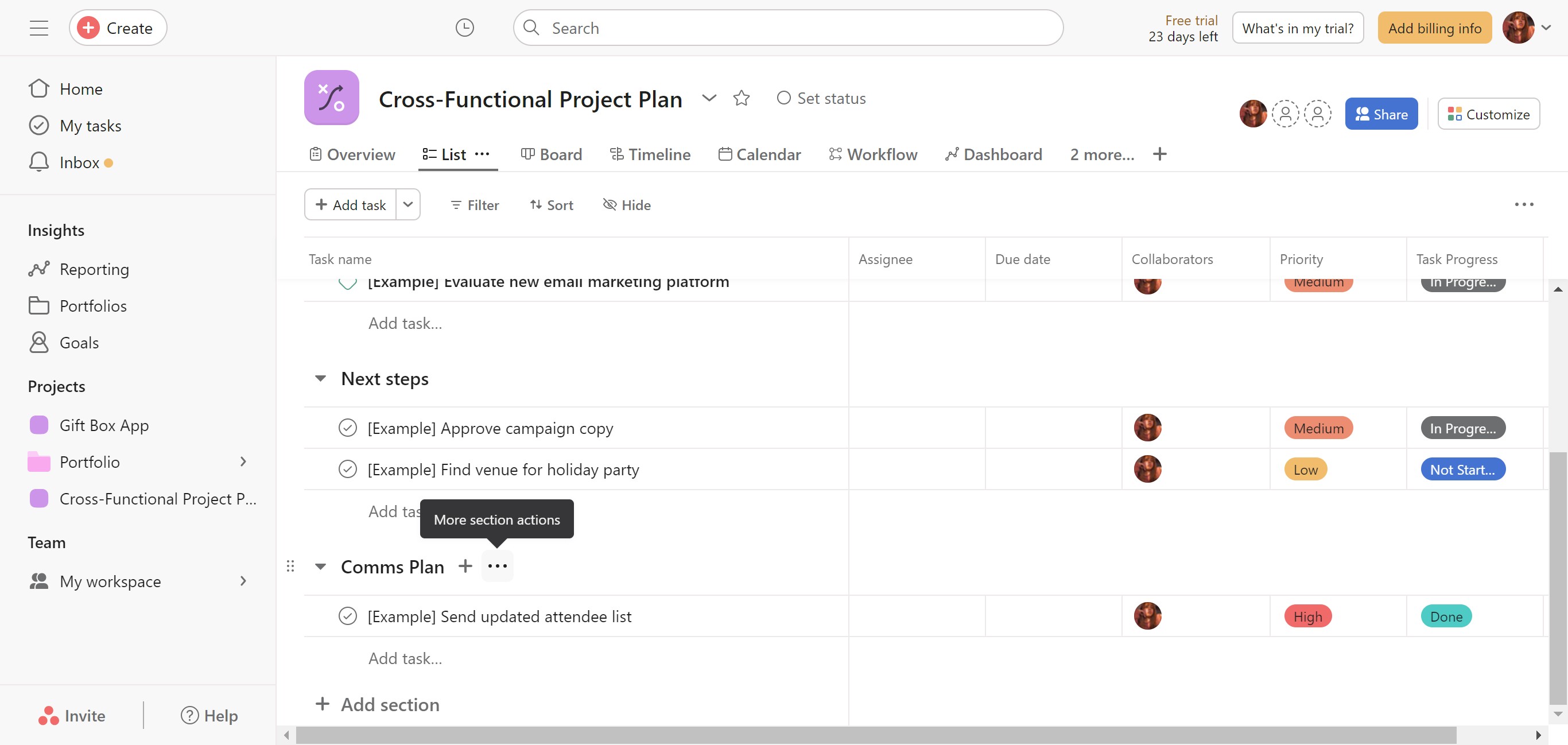Click What's in my trial?

pyautogui.click(x=1298, y=28)
